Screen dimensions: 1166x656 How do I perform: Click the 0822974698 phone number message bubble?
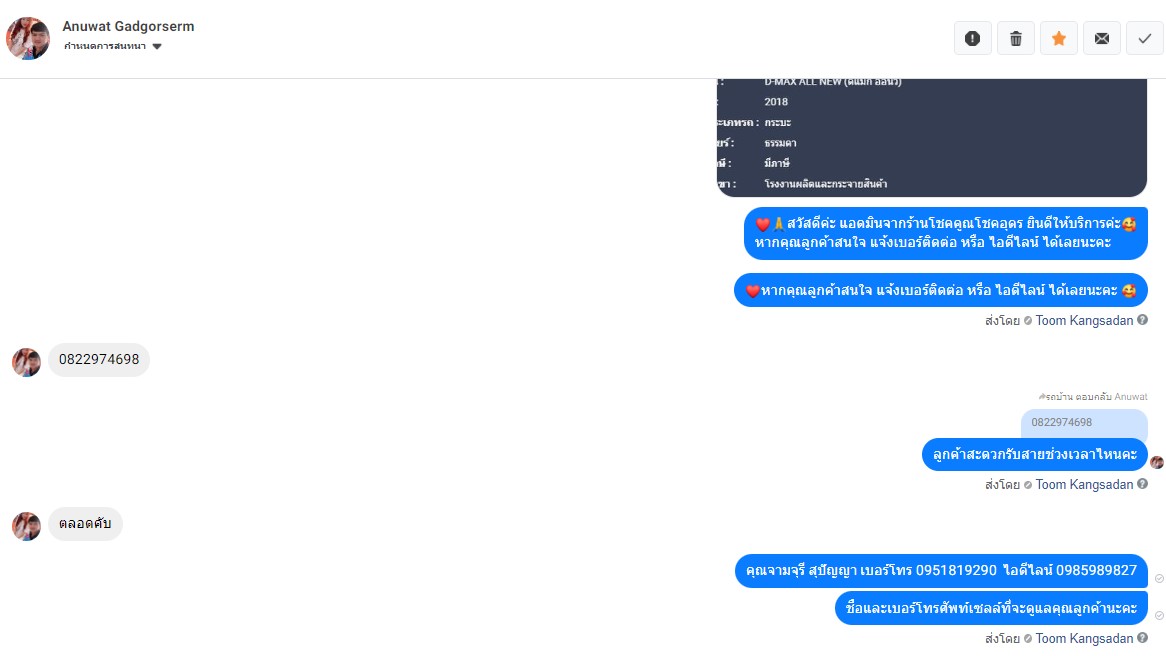[99, 360]
